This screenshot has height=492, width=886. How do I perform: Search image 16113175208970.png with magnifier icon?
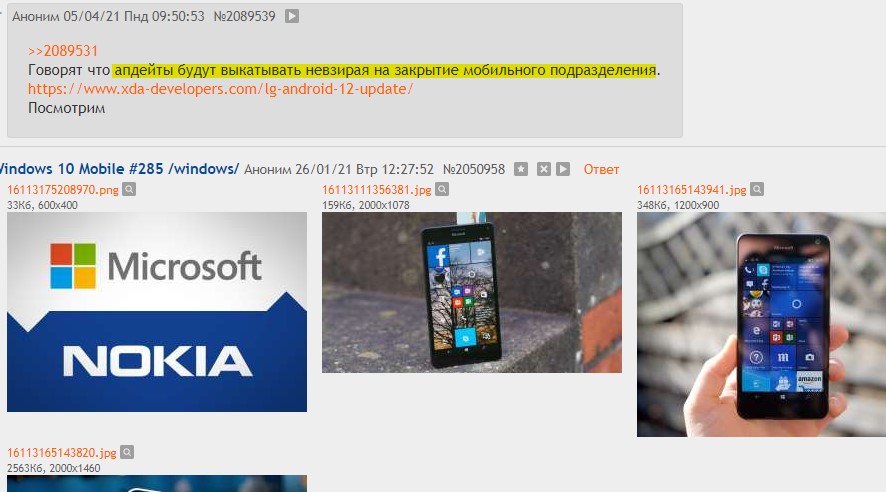[129, 189]
